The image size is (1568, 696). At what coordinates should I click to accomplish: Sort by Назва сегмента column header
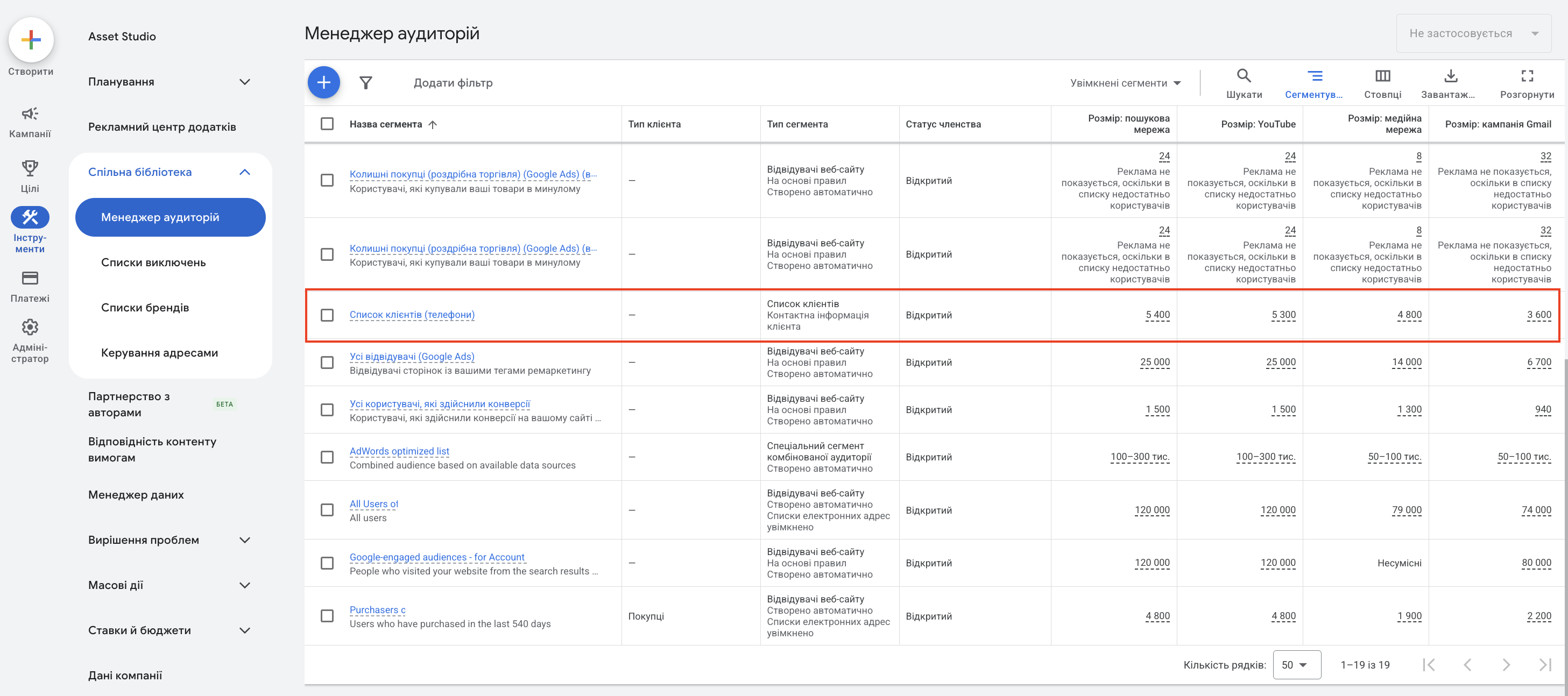tap(386, 124)
